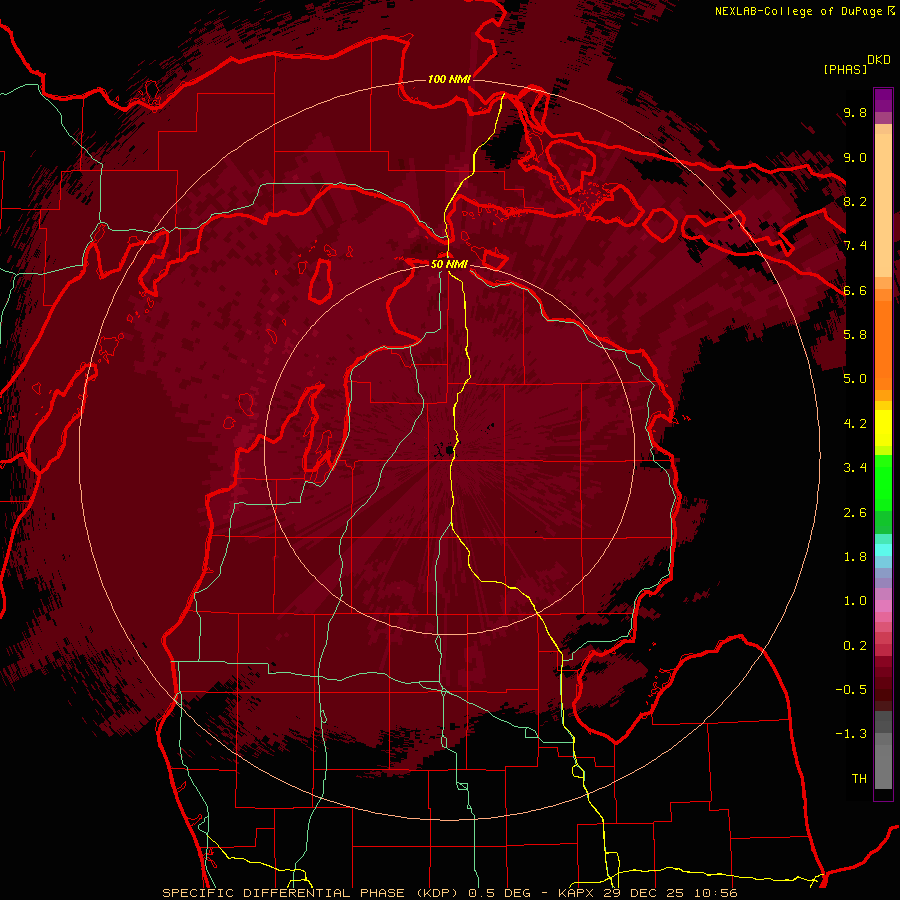Viewport: 900px width, 900px height.
Task: Select the 1.8 legend value
Action: point(855,557)
